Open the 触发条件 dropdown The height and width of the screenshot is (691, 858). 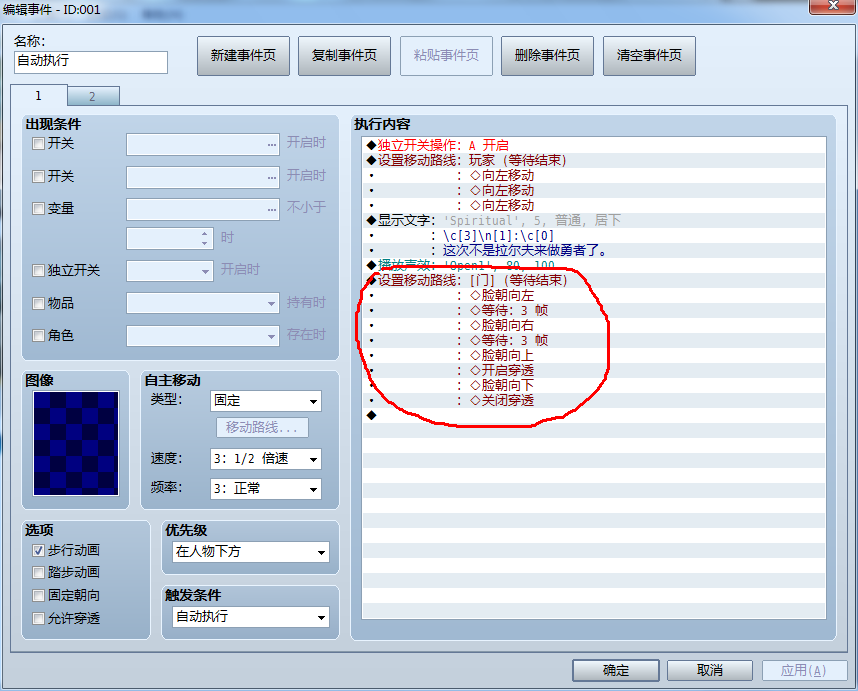click(x=251, y=617)
